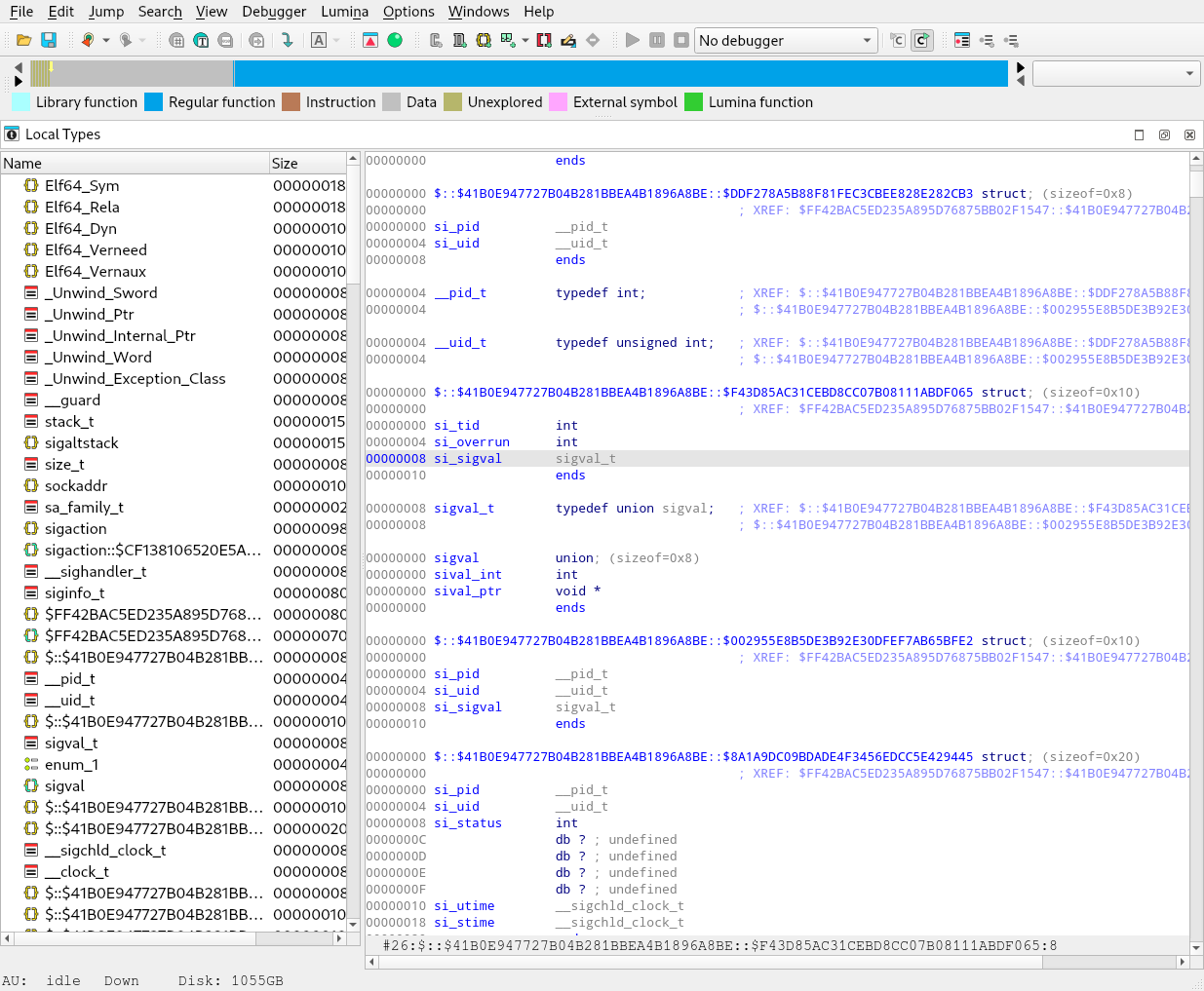
Task: Click the Regular function blue swatch
Action: tap(154, 102)
